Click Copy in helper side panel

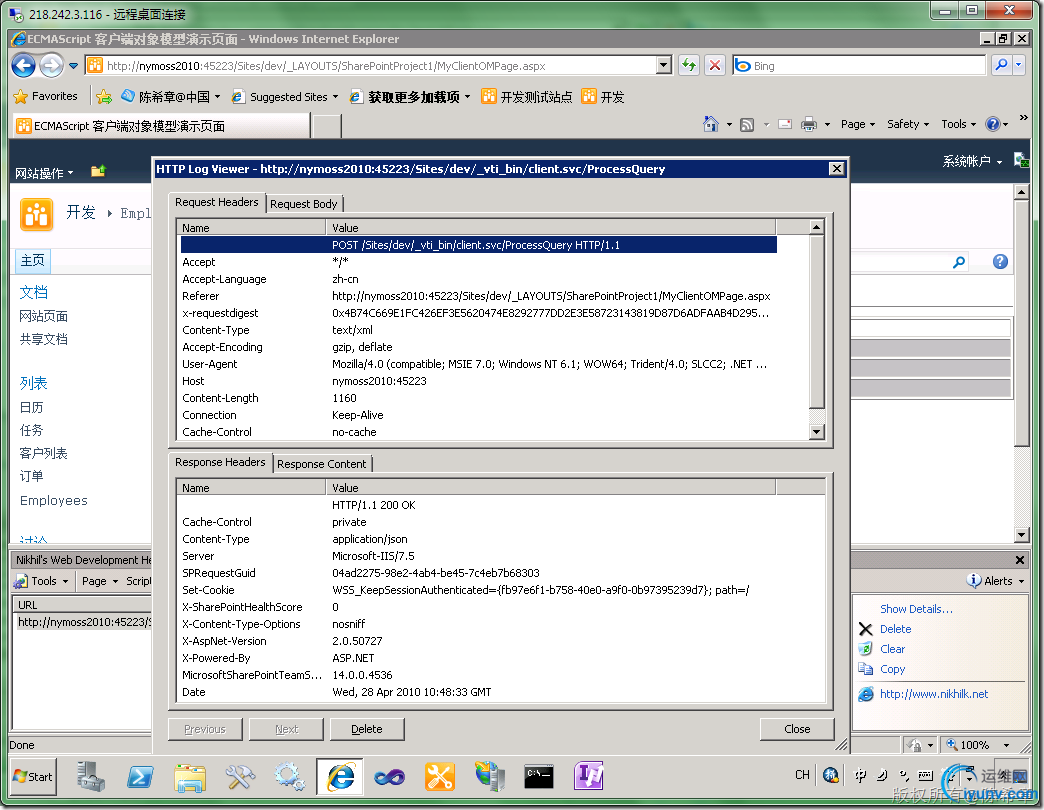[892, 669]
